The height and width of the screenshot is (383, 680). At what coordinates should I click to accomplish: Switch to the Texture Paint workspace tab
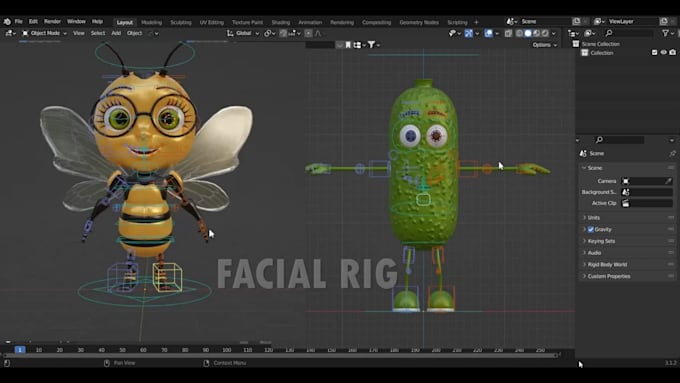click(x=247, y=22)
